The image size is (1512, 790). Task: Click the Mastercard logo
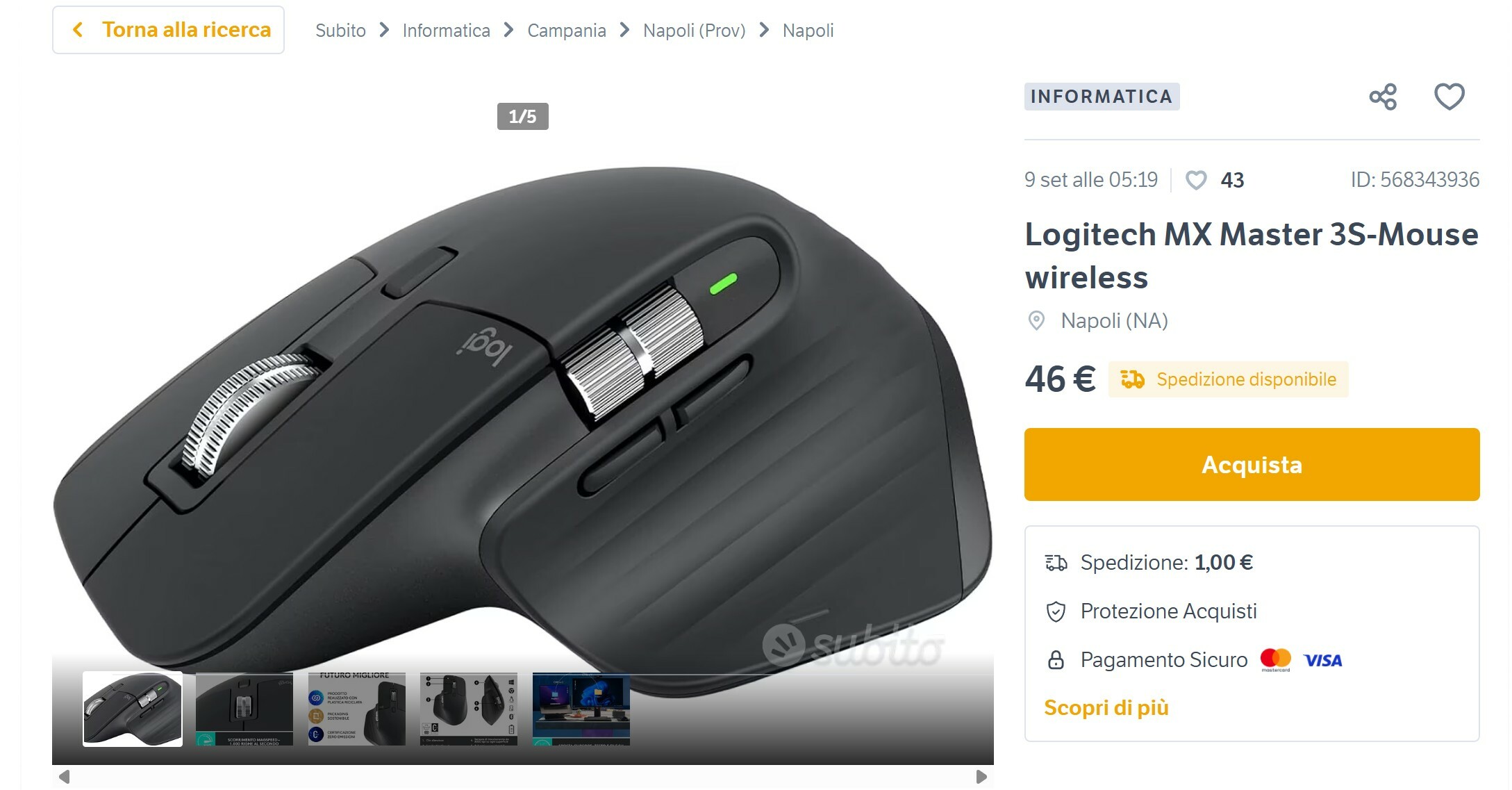[x=1276, y=659]
